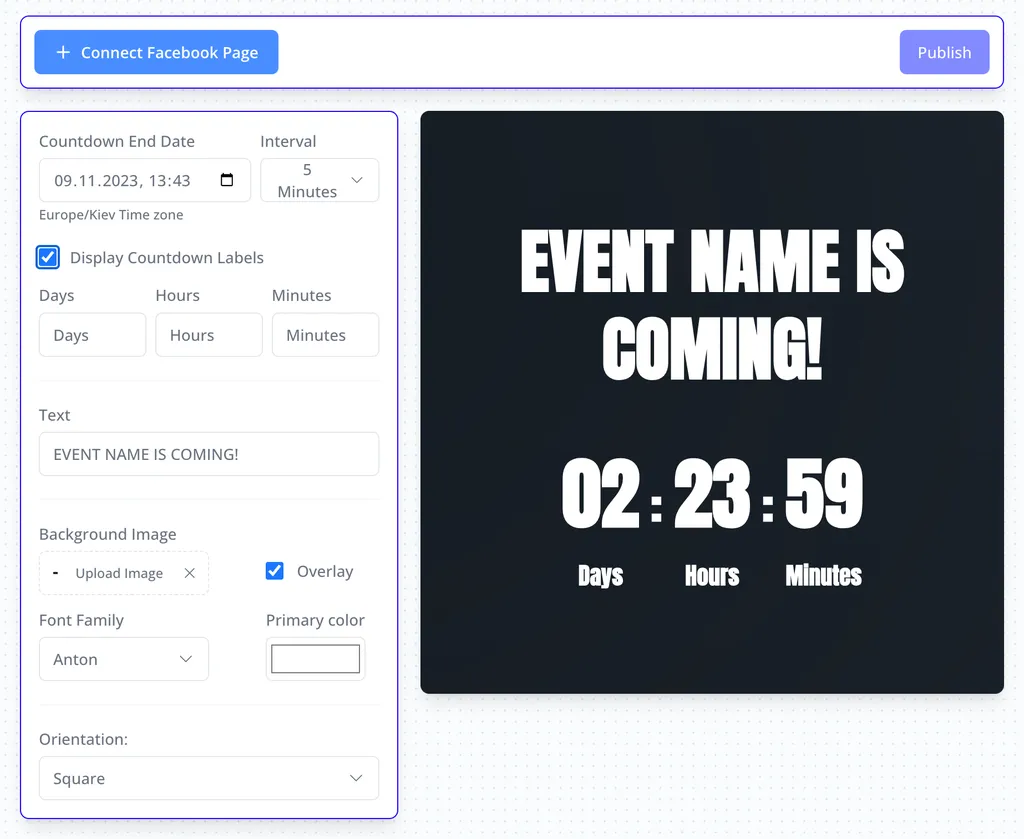
Task: Click the Days label input field
Action: tap(92, 334)
